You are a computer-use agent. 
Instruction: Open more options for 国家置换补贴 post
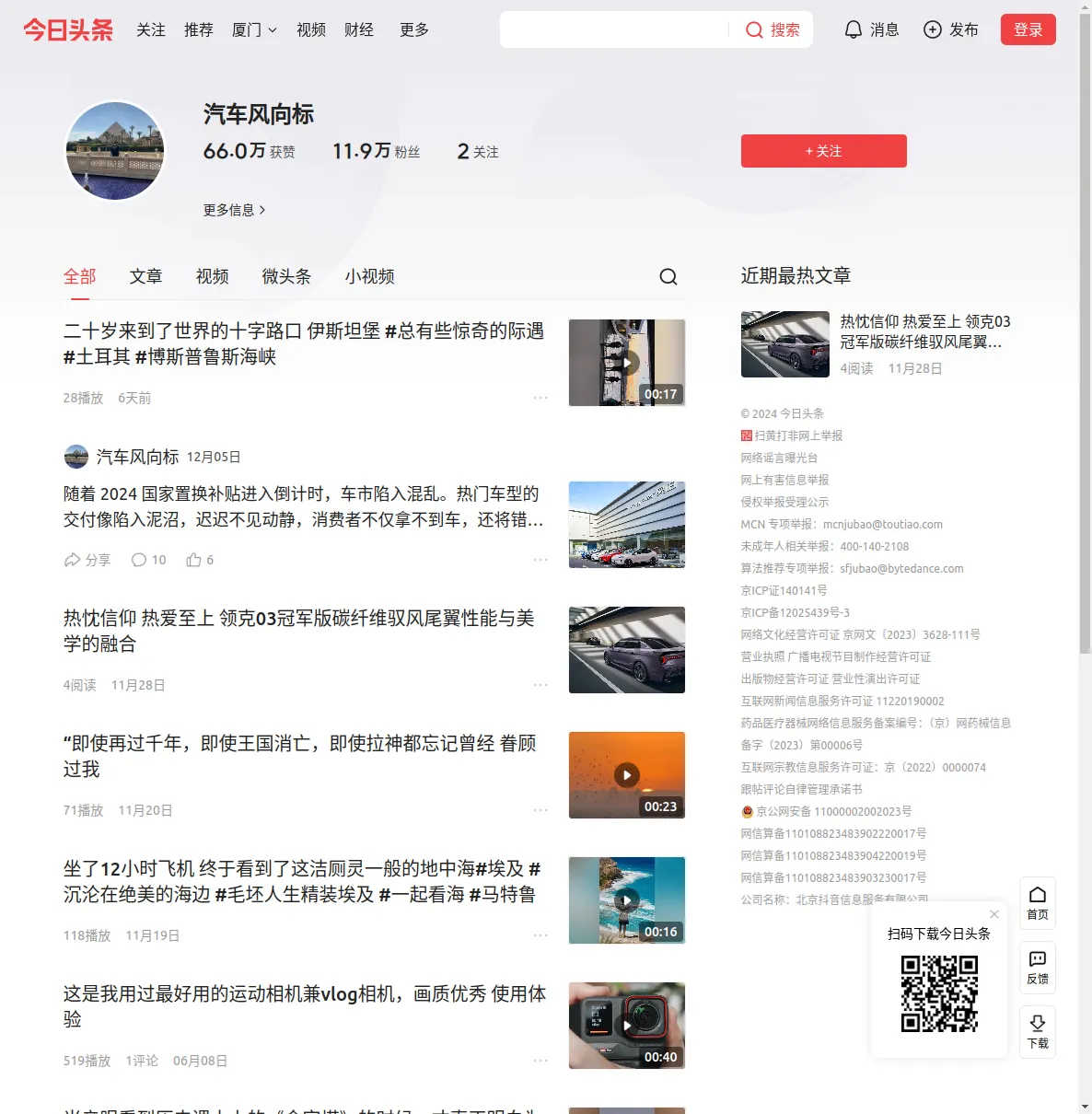point(540,560)
